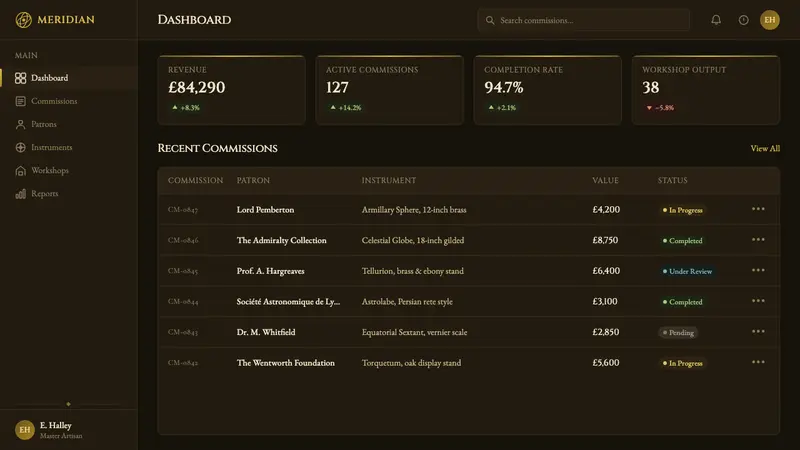Click the -5.8% workshop output indicator
This screenshot has width=800, height=450.
click(x=660, y=108)
